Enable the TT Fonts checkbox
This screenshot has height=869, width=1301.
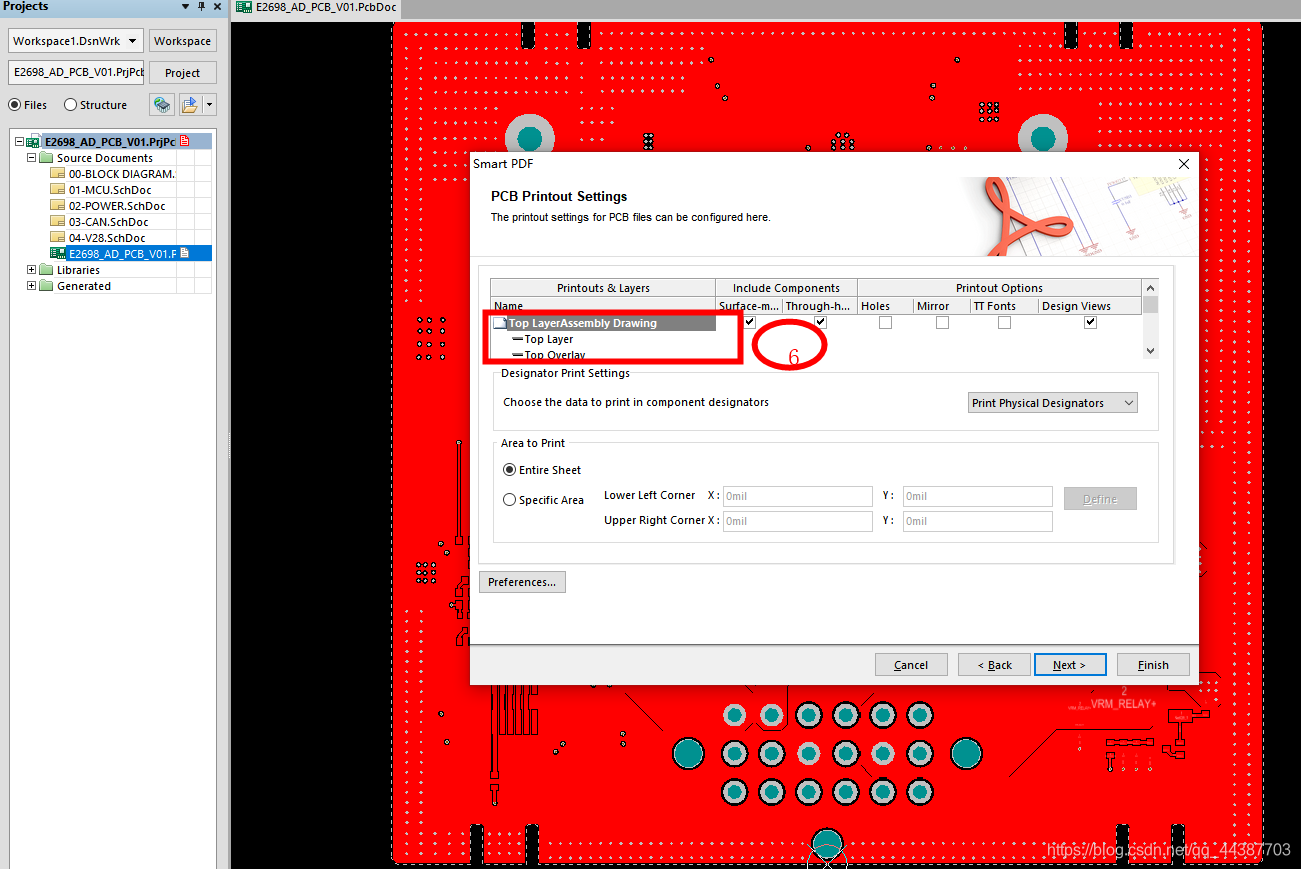pyautogui.click(x=1004, y=322)
